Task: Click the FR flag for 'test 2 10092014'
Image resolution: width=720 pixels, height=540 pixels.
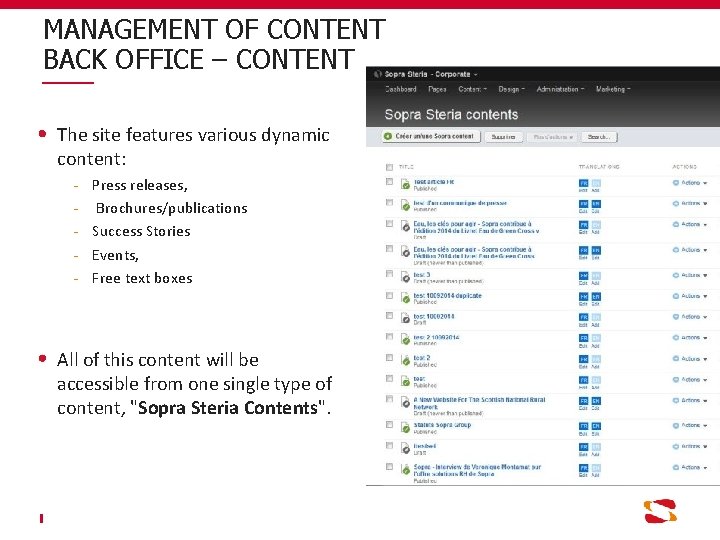Action: [583, 338]
